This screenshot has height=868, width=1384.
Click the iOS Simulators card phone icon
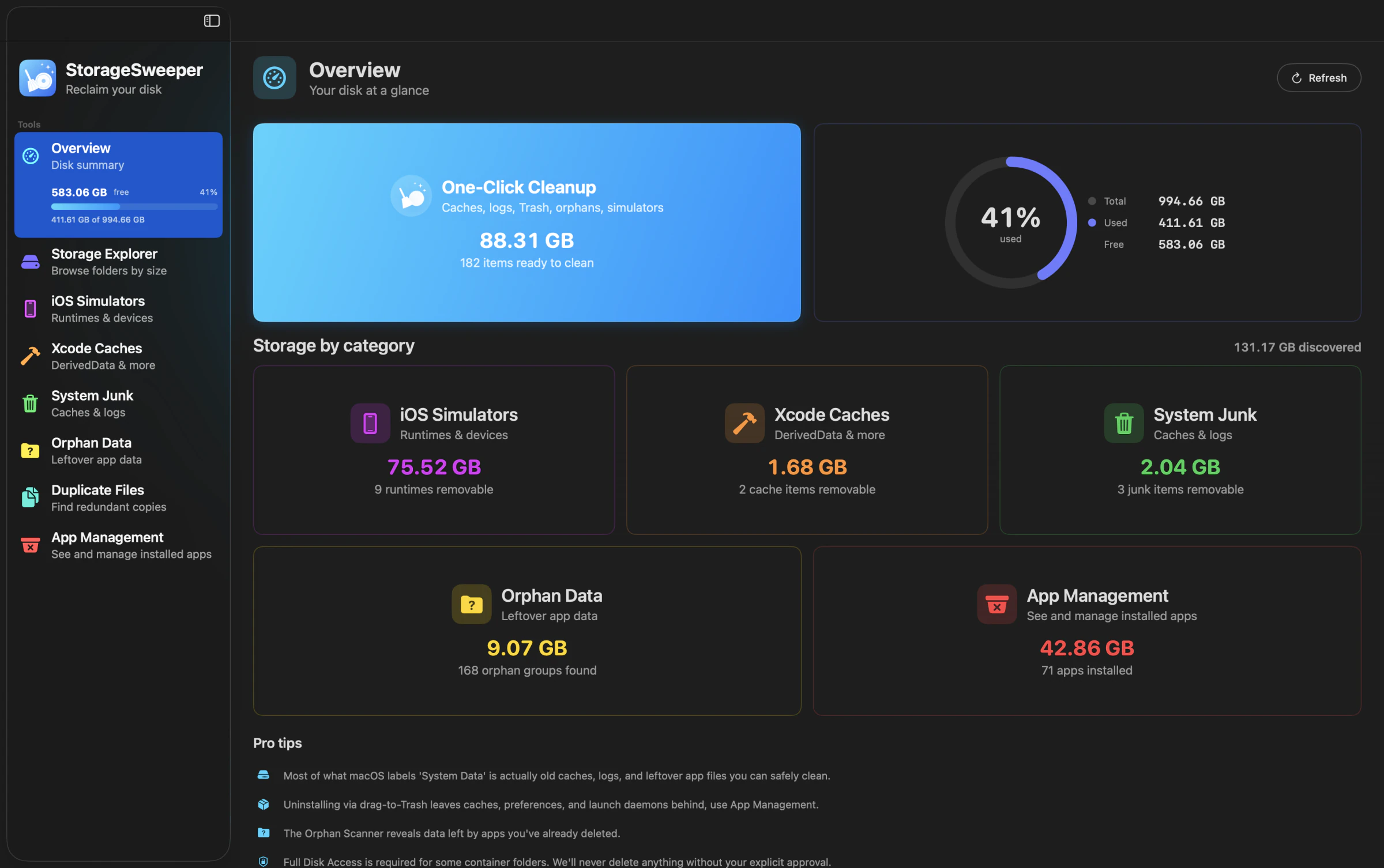tap(370, 423)
